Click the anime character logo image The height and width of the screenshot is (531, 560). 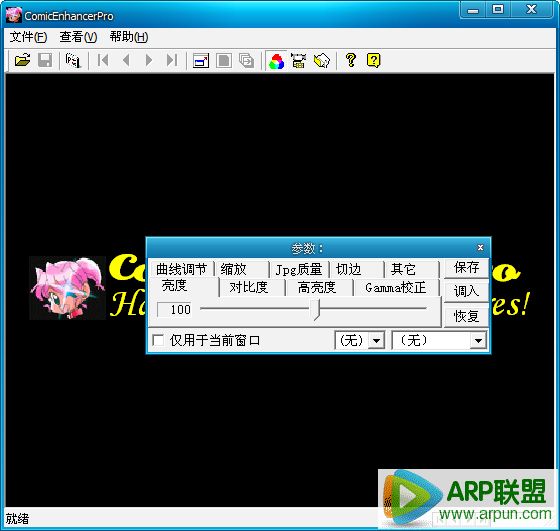tap(67, 287)
